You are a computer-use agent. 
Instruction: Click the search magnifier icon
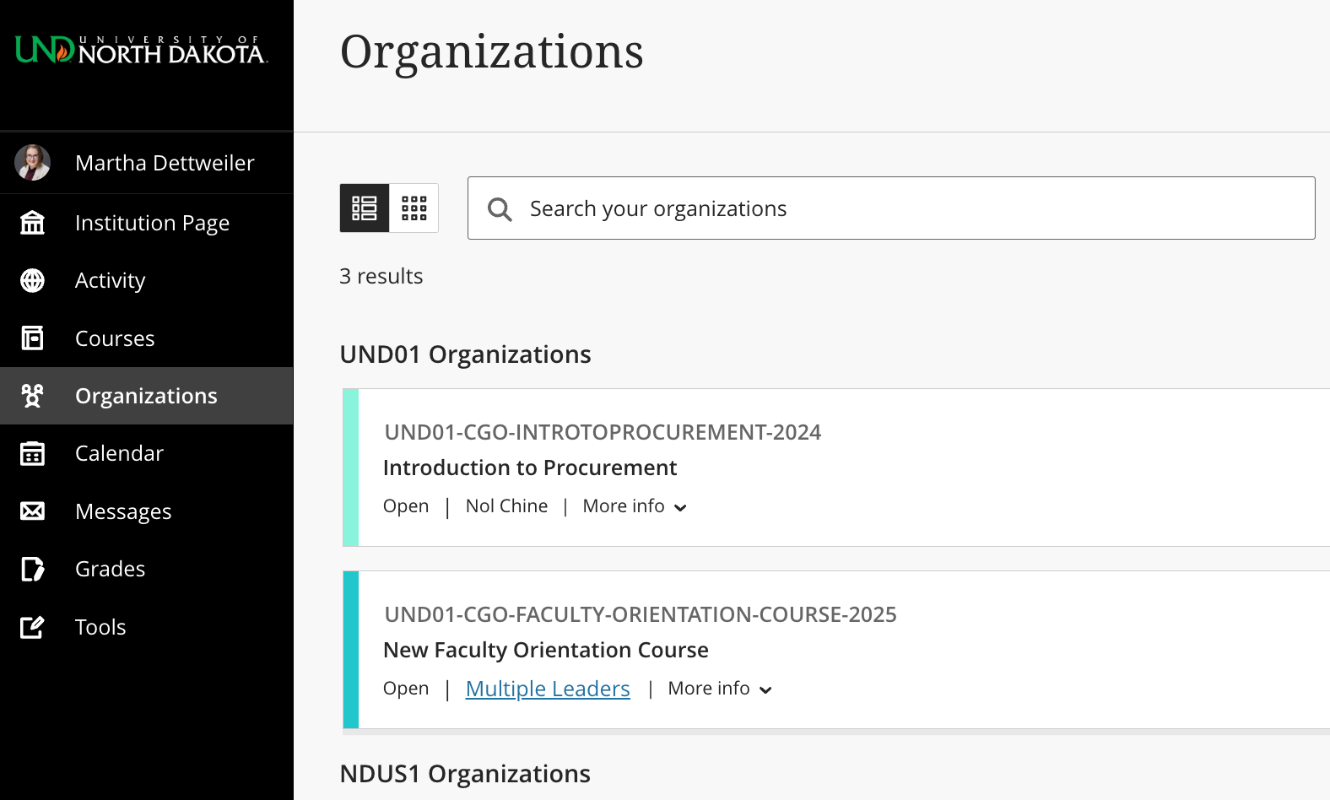(x=499, y=208)
